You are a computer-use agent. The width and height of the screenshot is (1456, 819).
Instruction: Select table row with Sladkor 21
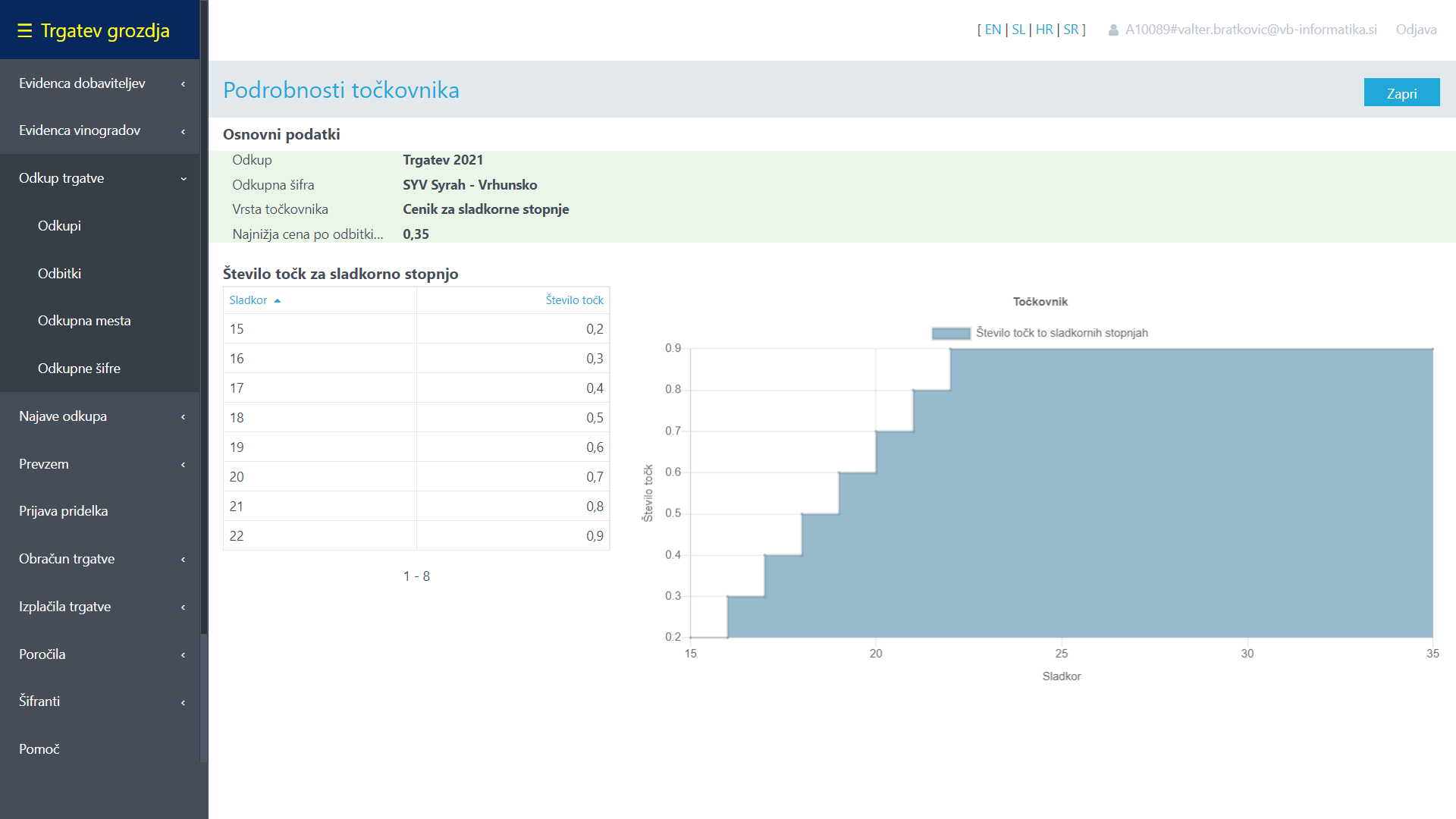(416, 507)
